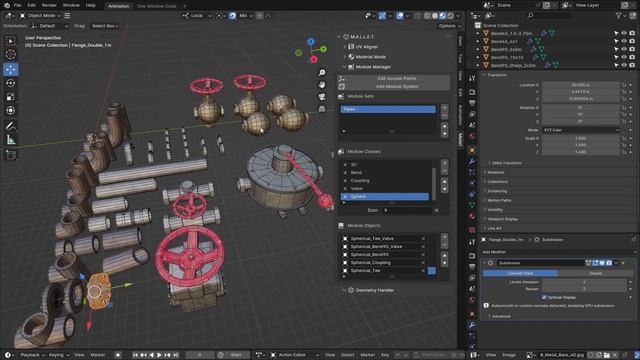This screenshot has height=360, width=640.
Task: Toggle checkbox beside Spherical_Tee_Valve
Action: click(345, 238)
